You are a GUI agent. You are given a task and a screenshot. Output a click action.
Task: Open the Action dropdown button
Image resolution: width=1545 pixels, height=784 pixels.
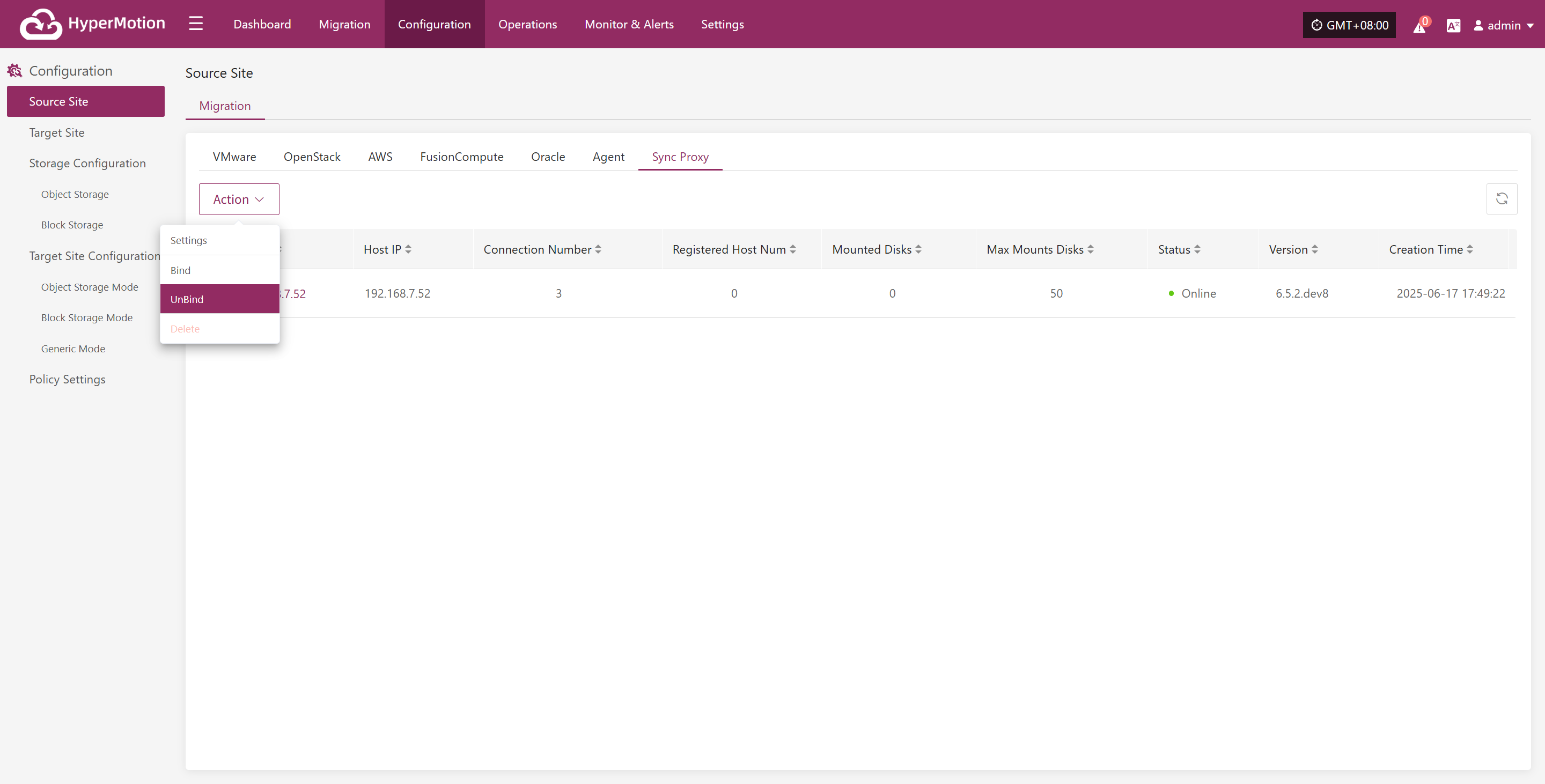tap(239, 199)
